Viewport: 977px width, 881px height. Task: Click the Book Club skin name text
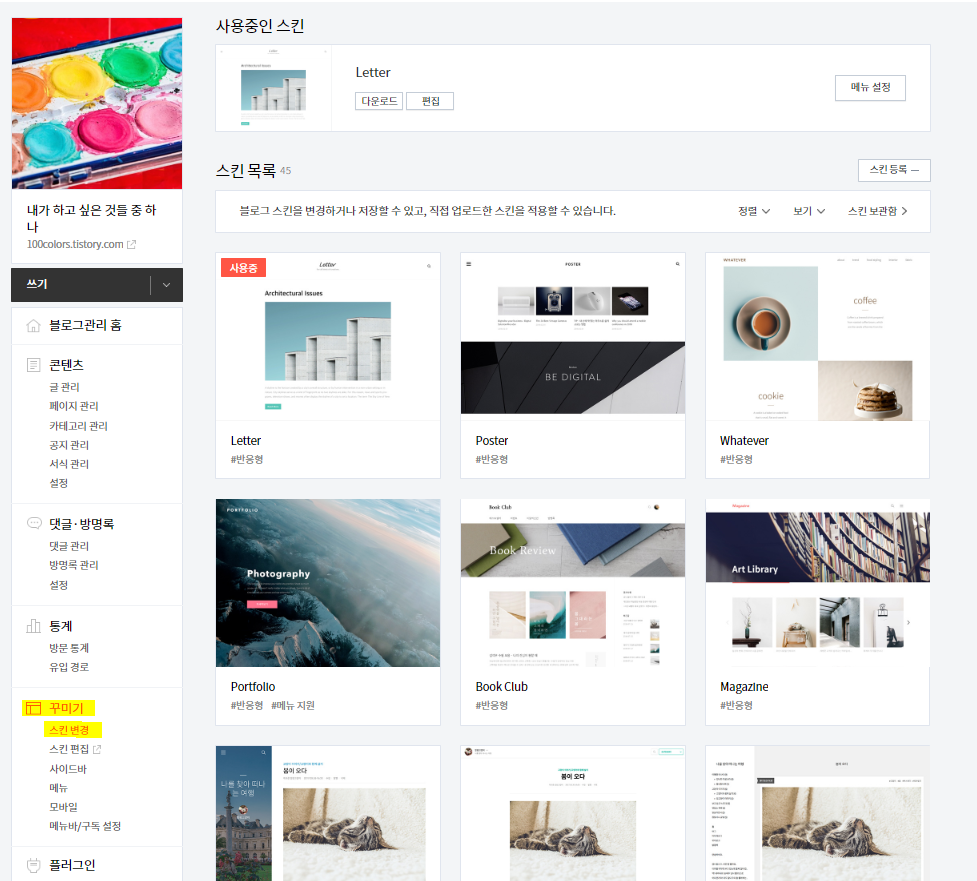[502, 687]
